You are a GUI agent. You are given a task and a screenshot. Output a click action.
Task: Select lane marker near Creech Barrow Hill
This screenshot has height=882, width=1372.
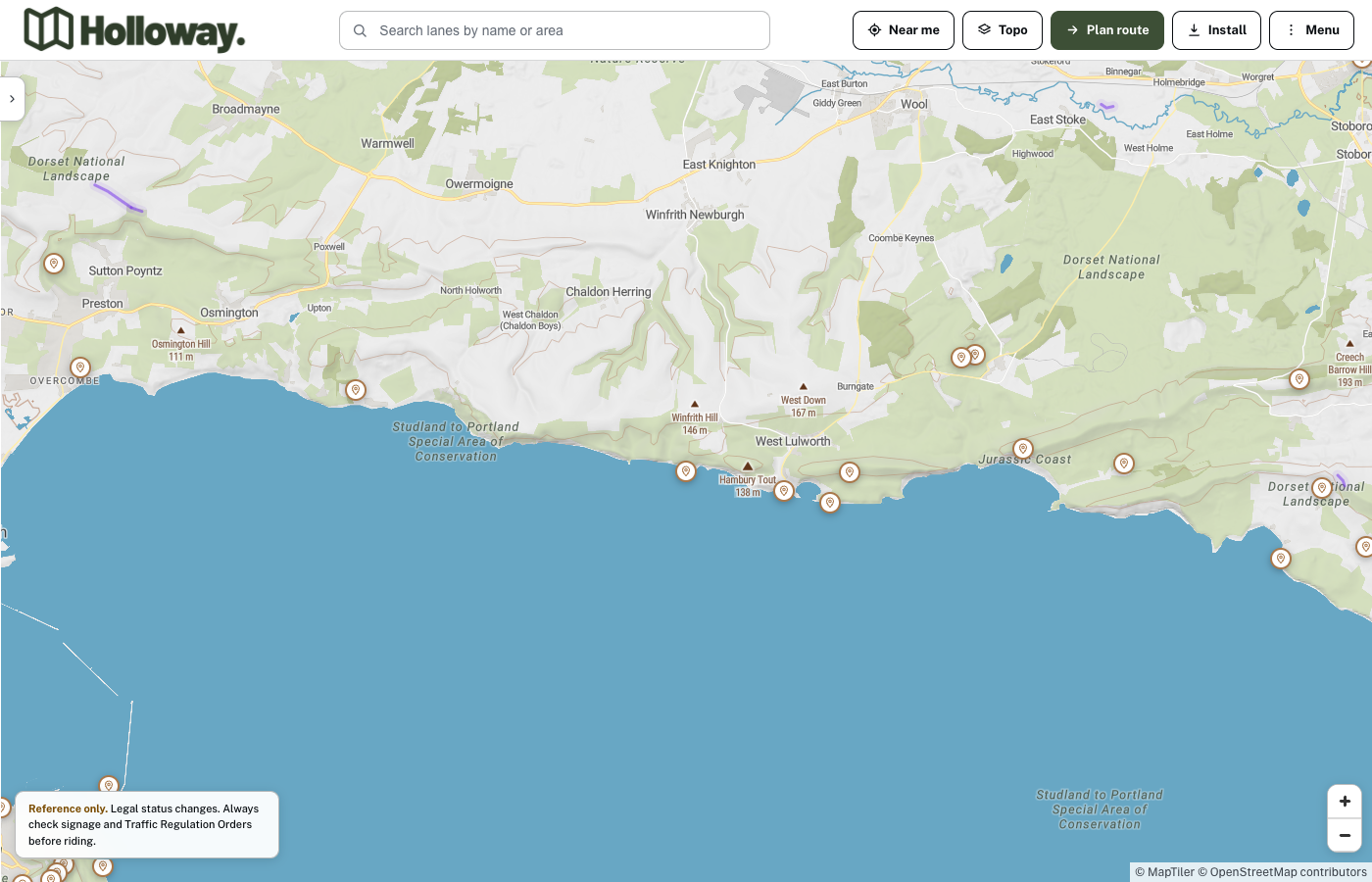pyautogui.click(x=1299, y=379)
